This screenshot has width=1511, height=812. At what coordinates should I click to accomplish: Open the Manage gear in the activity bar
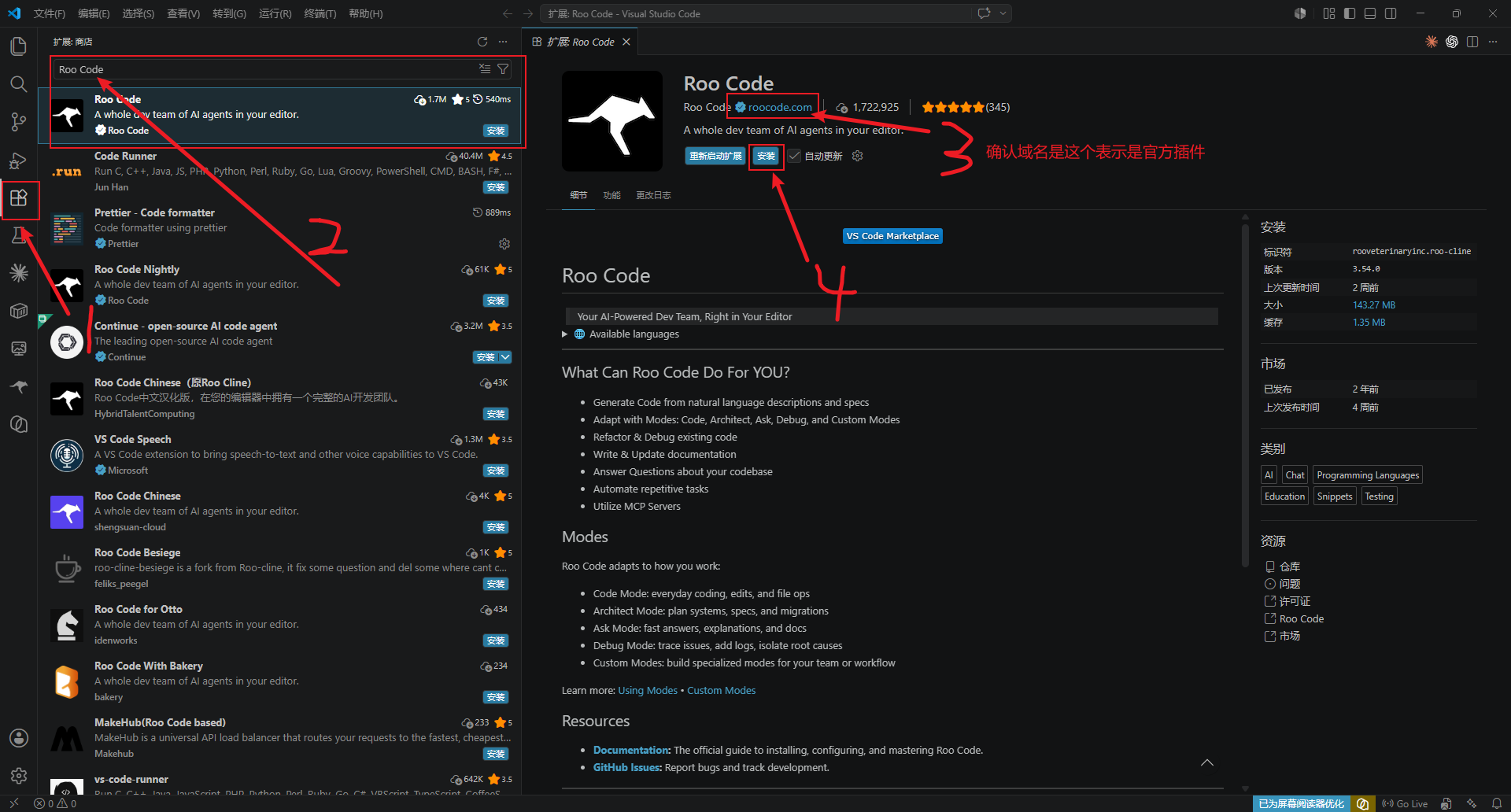(19, 776)
